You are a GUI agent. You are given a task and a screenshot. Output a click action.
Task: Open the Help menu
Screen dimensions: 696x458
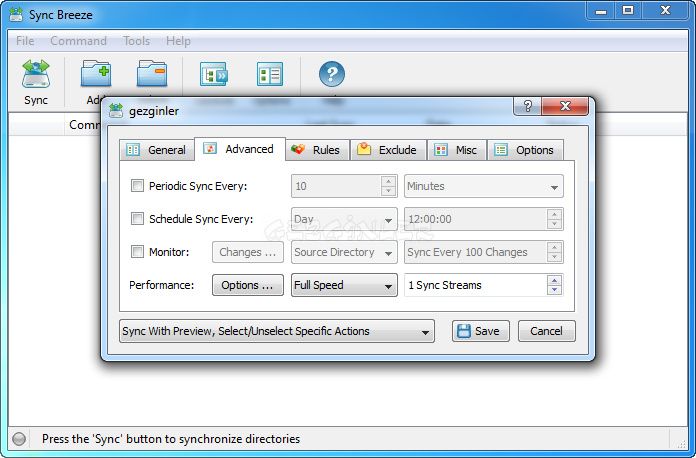pyautogui.click(x=178, y=41)
